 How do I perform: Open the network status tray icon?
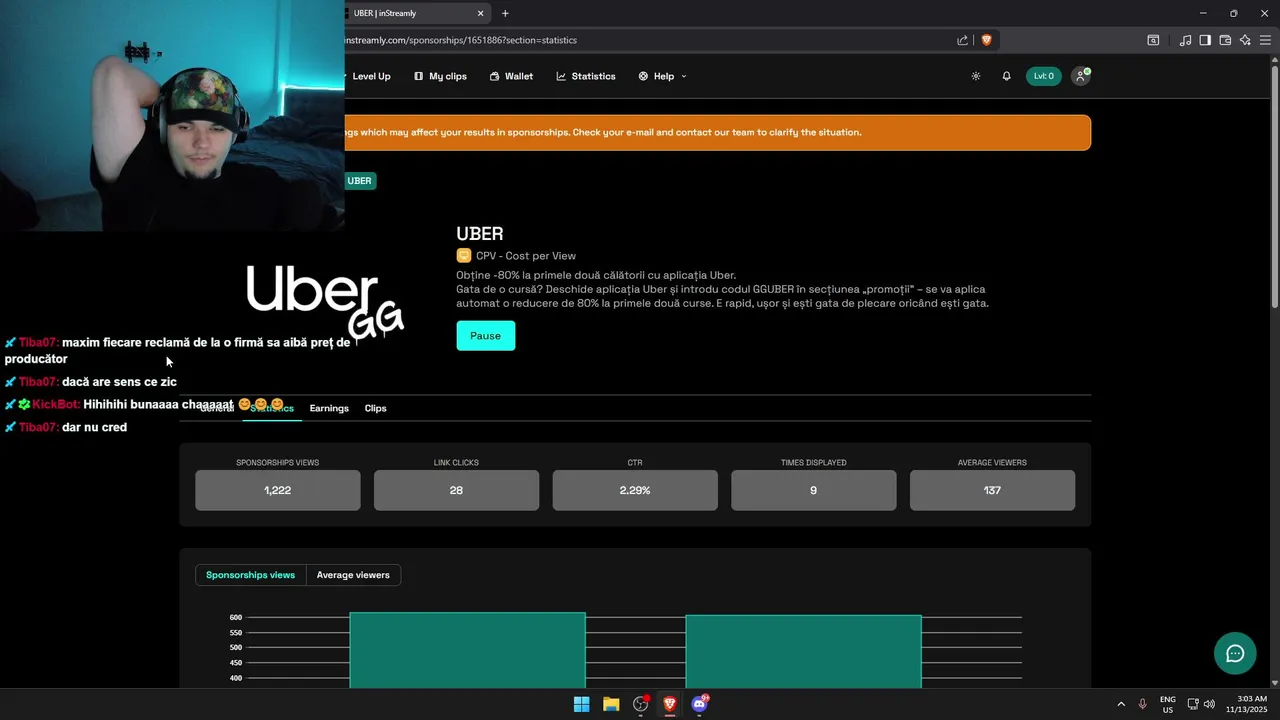click(x=1193, y=704)
